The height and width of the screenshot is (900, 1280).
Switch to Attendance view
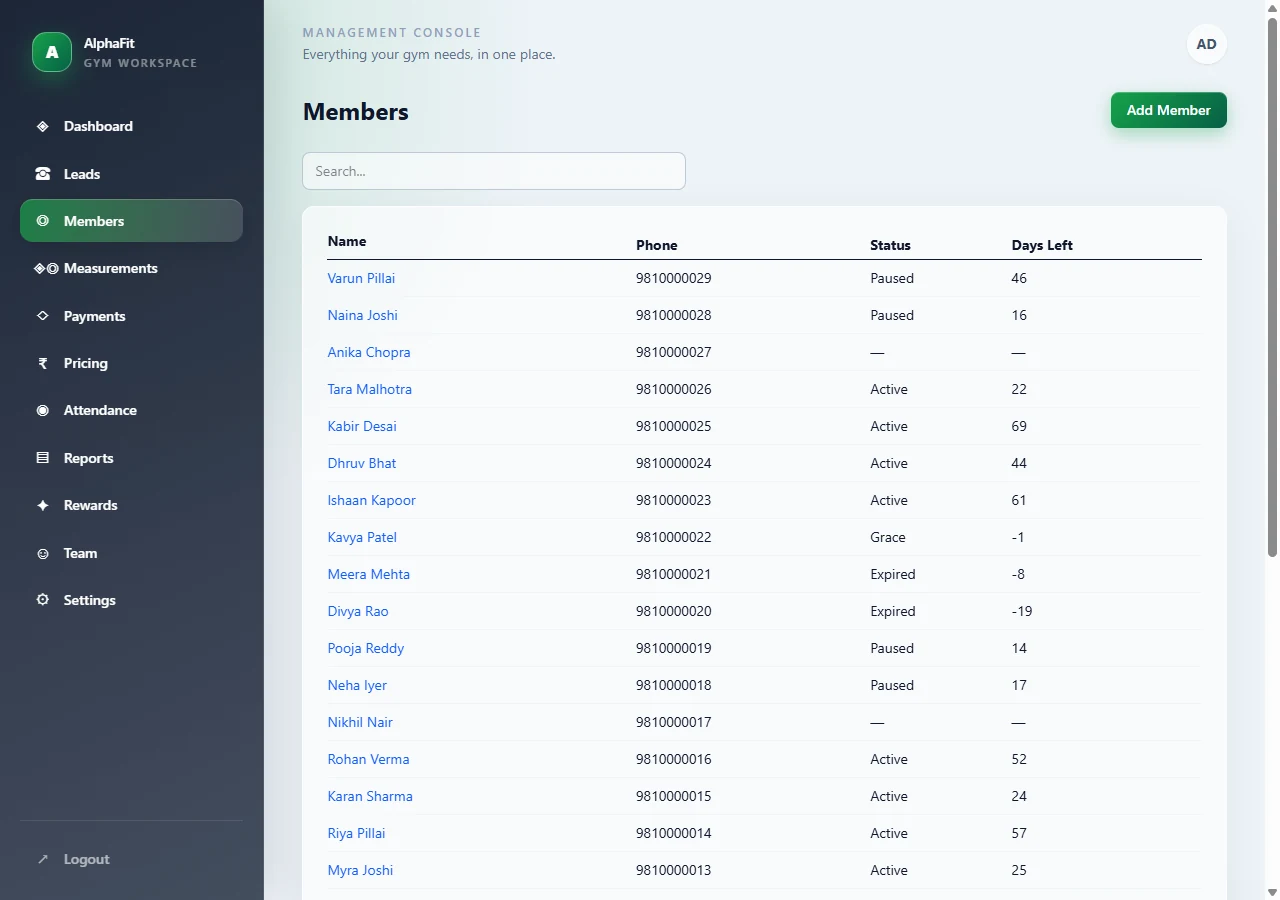tap(131, 410)
